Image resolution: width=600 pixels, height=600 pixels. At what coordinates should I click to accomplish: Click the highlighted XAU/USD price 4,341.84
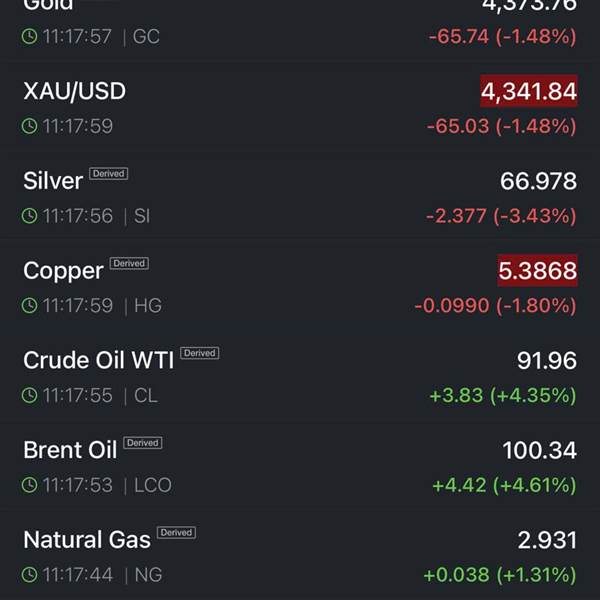(529, 92)
